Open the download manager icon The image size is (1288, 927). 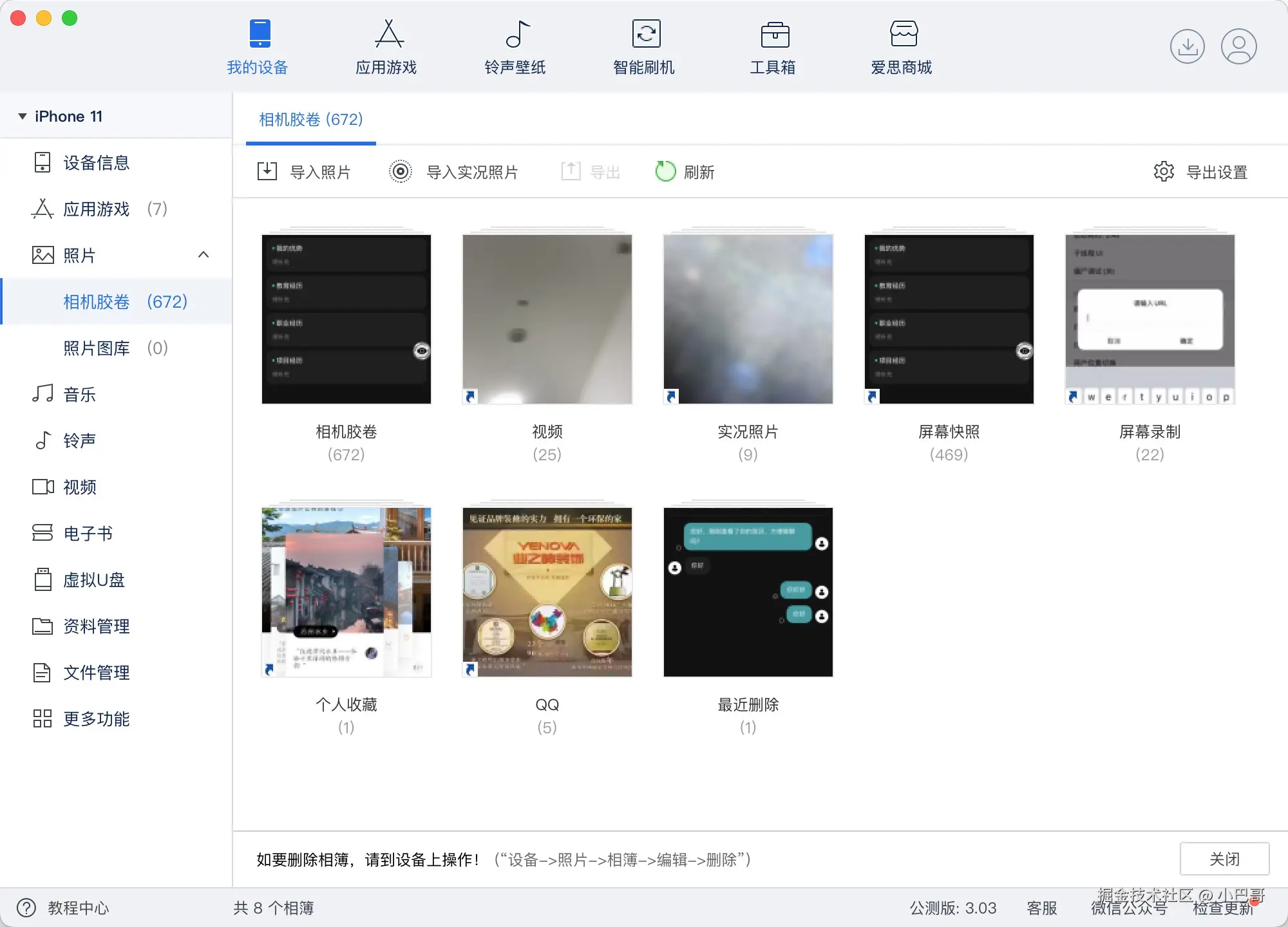point(1187,46)
